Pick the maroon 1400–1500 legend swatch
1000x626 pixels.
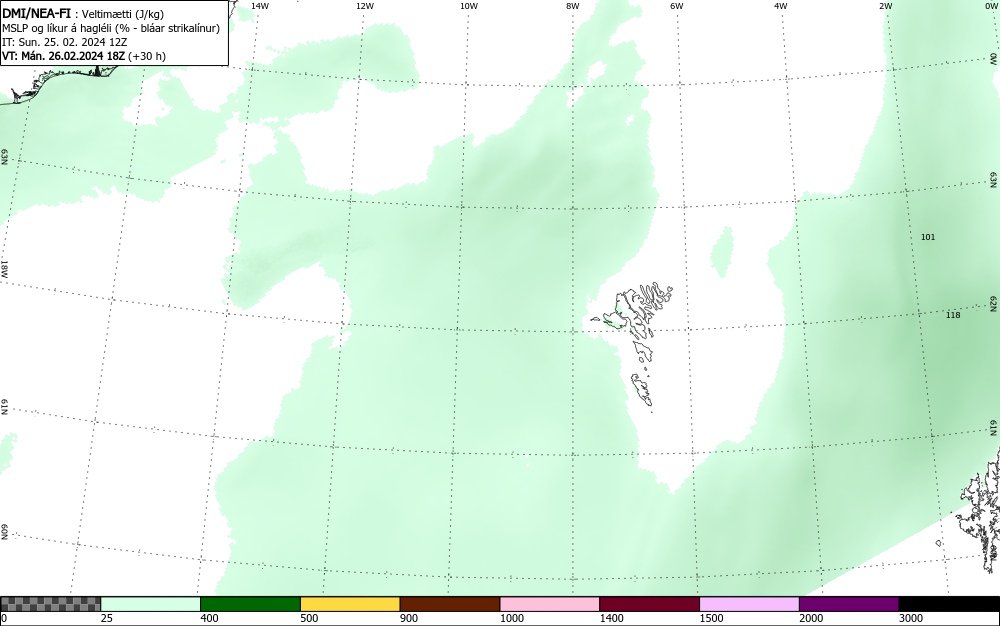click(649, 604)
